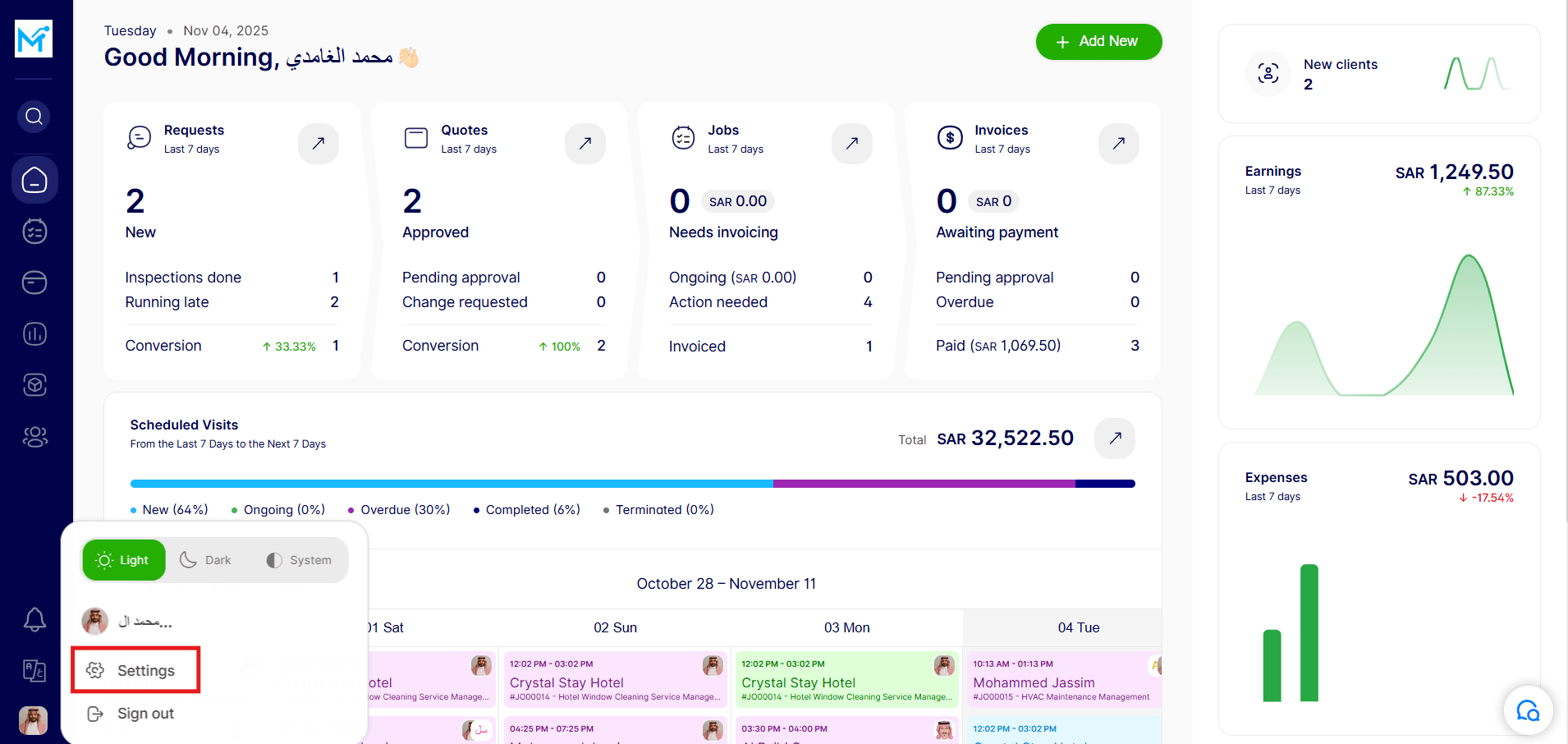
Task: Open the reports chart sidebar icon
Action: tap(34, 334)
